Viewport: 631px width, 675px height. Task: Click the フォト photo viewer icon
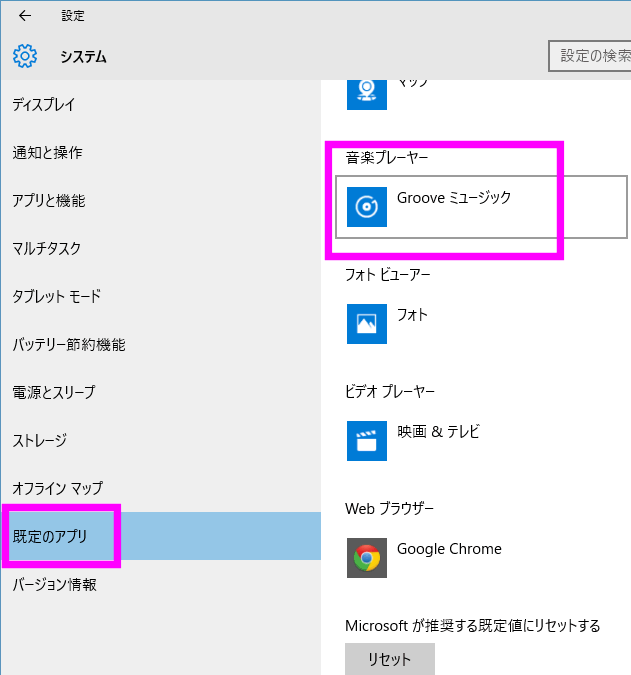pyautogui.click(x=367, y=324)
